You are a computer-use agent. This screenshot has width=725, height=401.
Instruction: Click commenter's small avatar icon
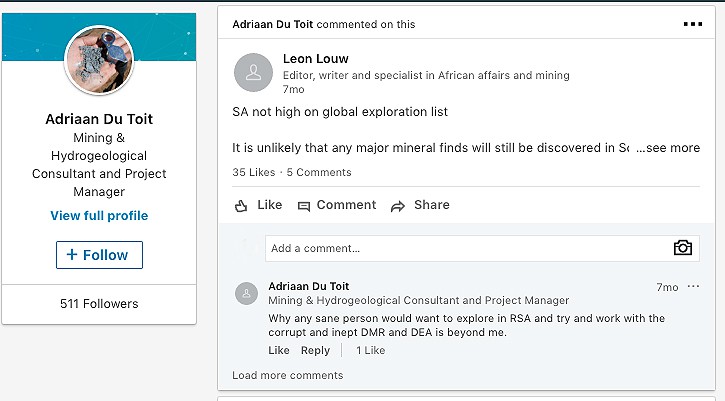pyautogui.click(x=246, y=293)
